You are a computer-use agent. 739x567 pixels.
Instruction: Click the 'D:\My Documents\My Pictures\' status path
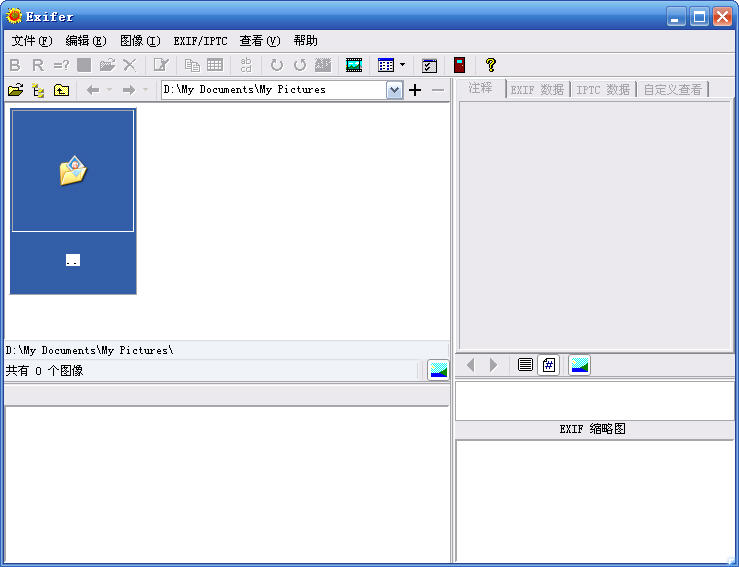(x=90, y=350)
